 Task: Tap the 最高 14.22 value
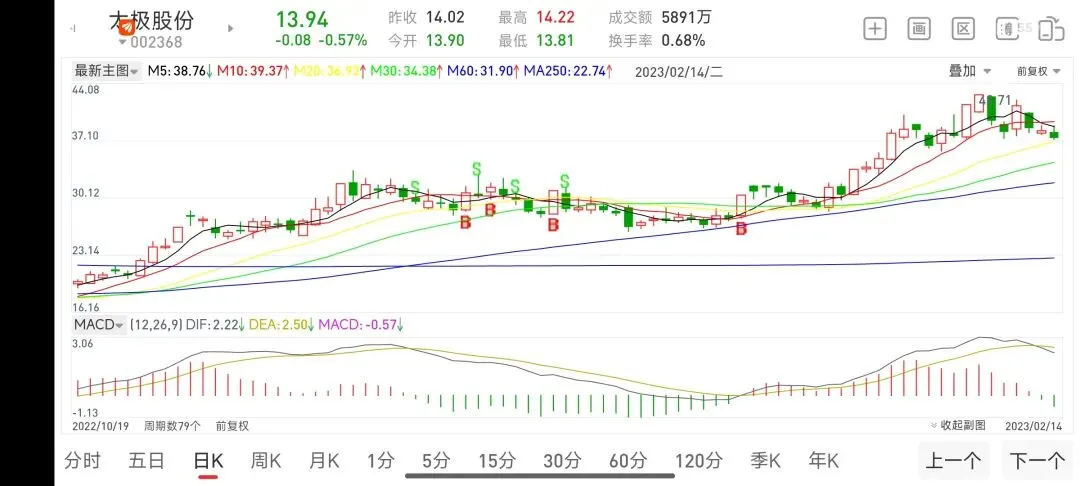(x=555, y=17)
